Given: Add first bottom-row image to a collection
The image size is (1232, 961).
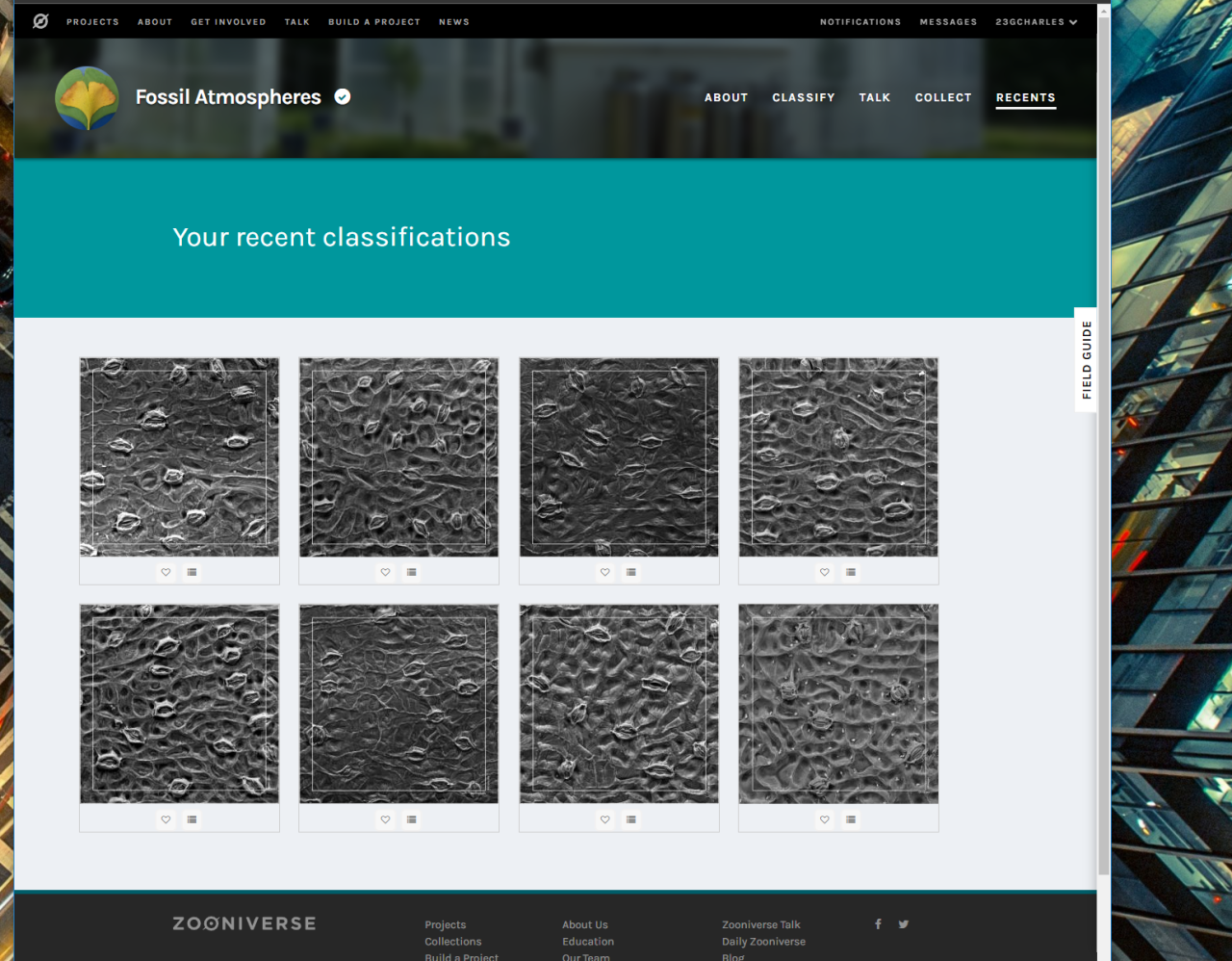Looking at the screenshot, I should point(192,819).
